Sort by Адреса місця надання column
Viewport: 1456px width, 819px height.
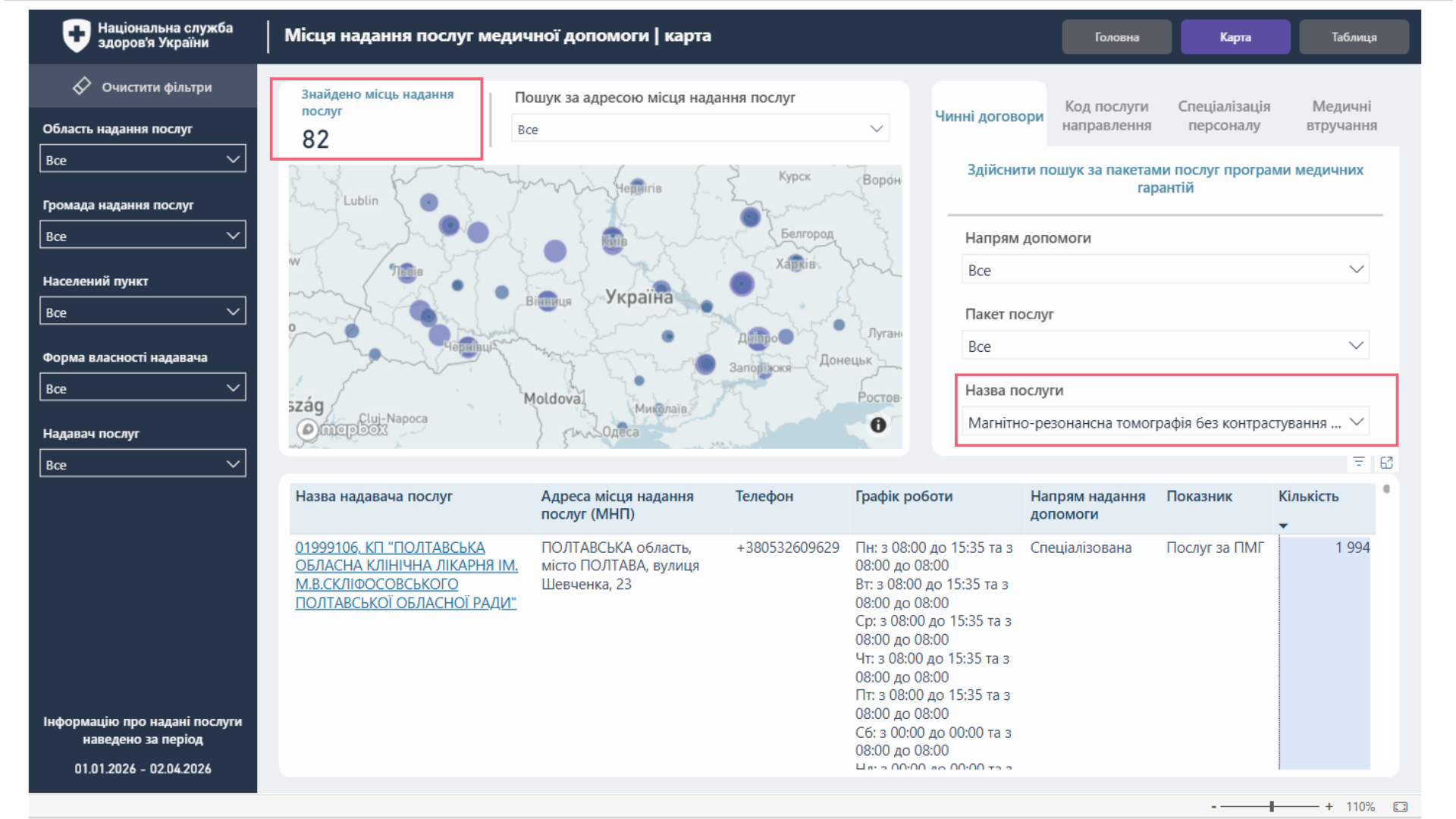click(x=617, y=505)
